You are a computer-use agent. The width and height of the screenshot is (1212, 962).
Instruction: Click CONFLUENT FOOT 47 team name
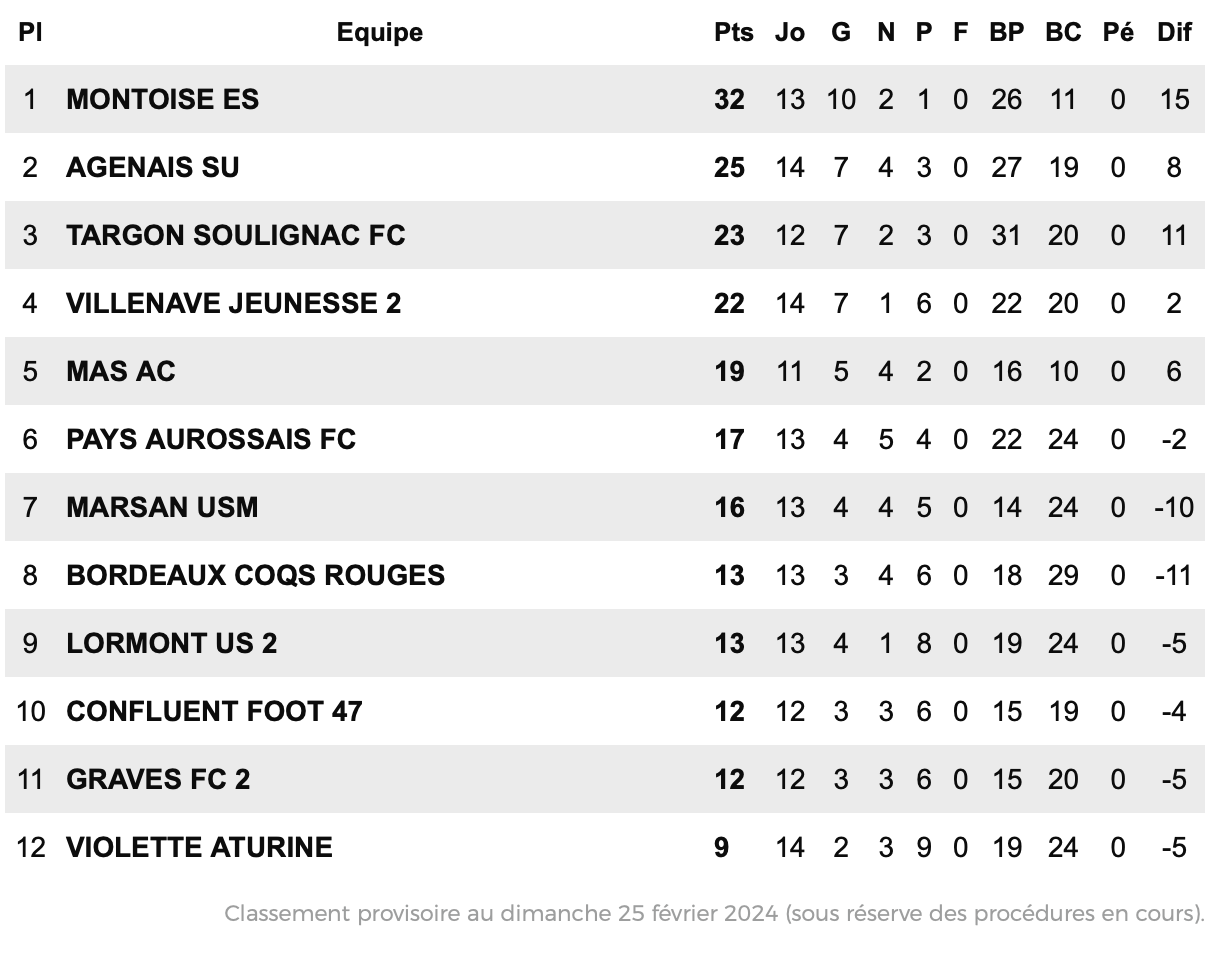click(x=214, y=711)
